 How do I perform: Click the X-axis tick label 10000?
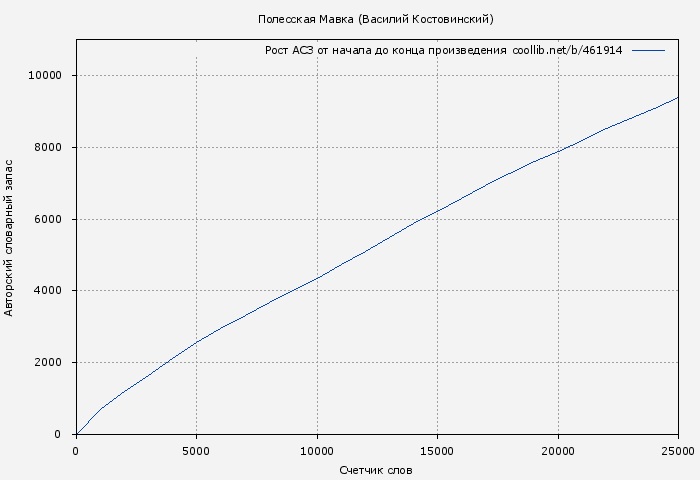click(x=317, y=450)
